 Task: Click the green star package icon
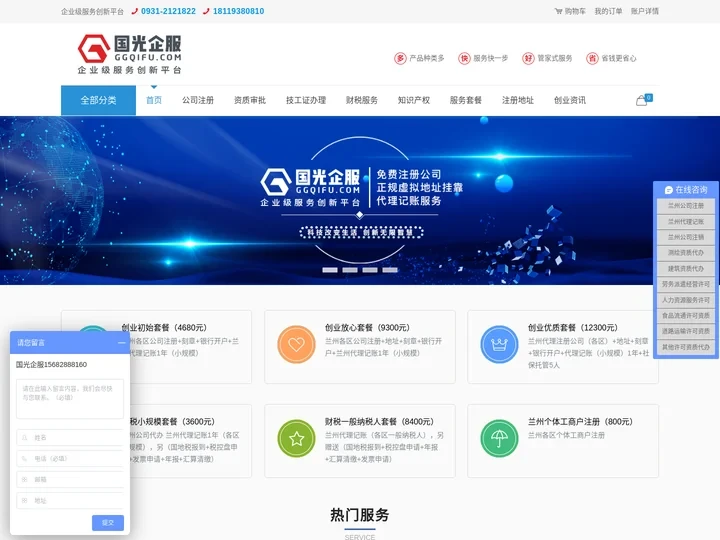click(297, 439)
